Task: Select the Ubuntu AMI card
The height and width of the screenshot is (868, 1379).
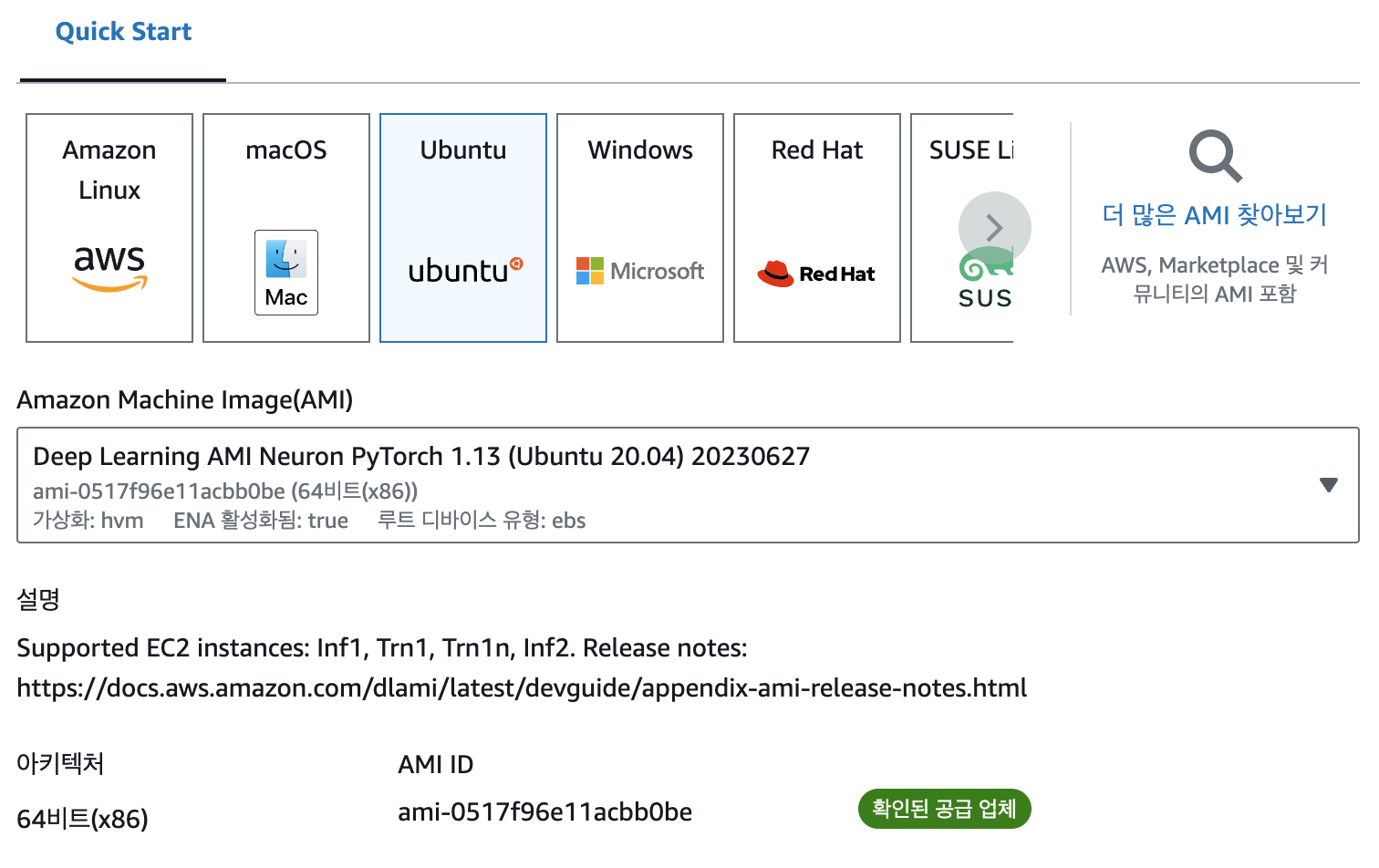Action: coord(463,228)
